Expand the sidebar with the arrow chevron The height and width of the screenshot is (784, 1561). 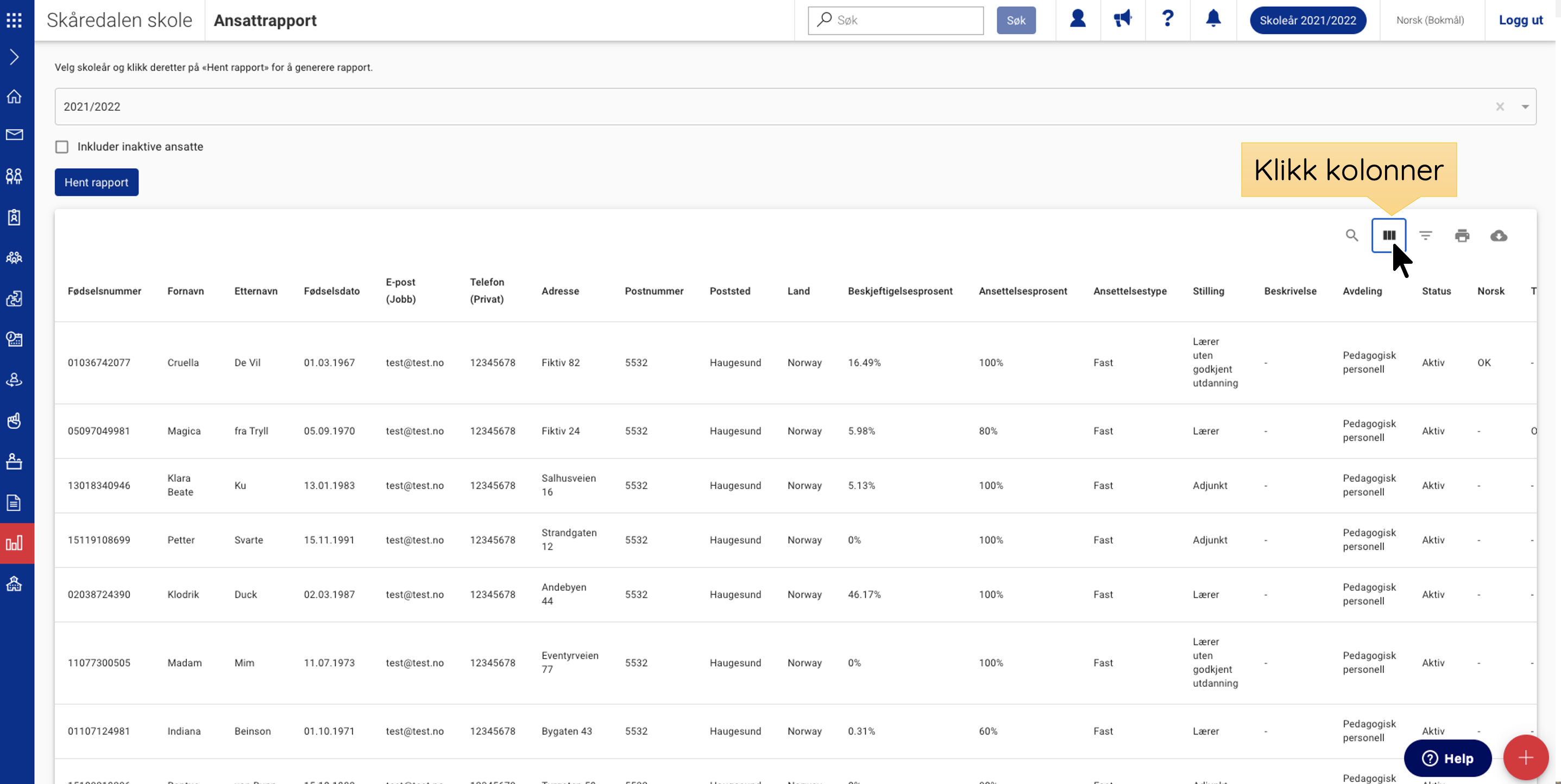coord(14,57)
